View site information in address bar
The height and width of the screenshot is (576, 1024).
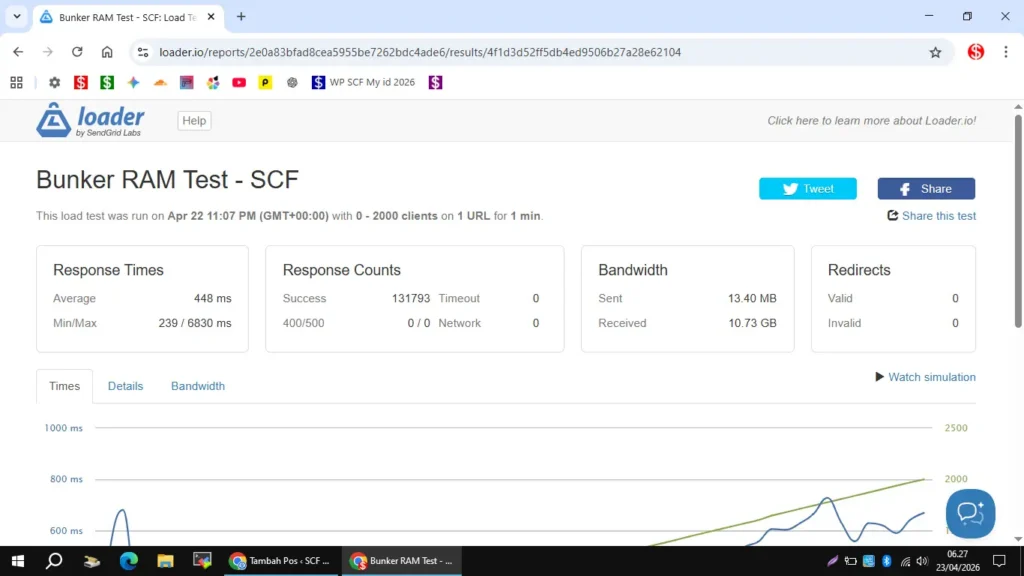(143, 52)
